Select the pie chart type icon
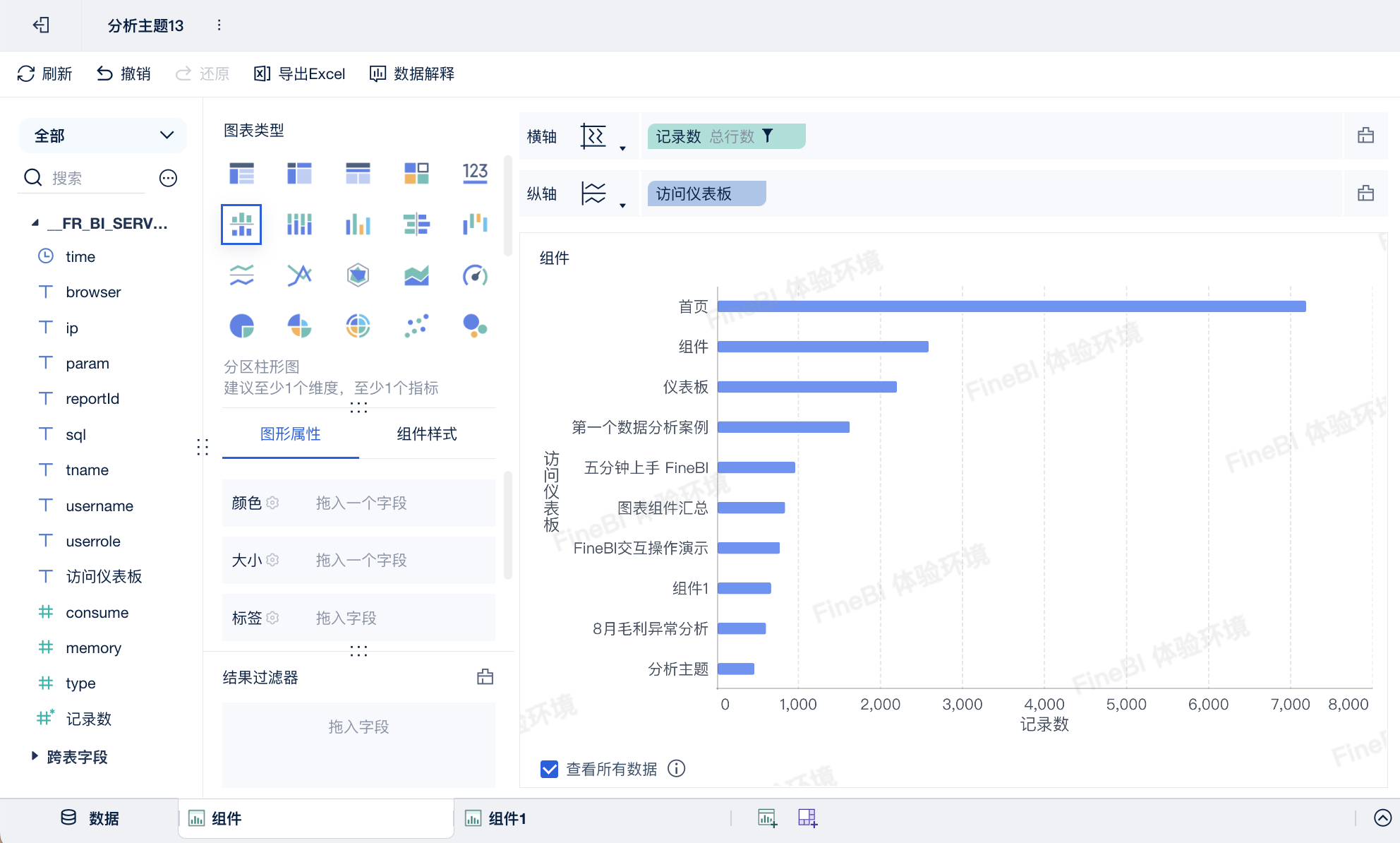Screen dimensions: 1400x843 coord(241,326)
